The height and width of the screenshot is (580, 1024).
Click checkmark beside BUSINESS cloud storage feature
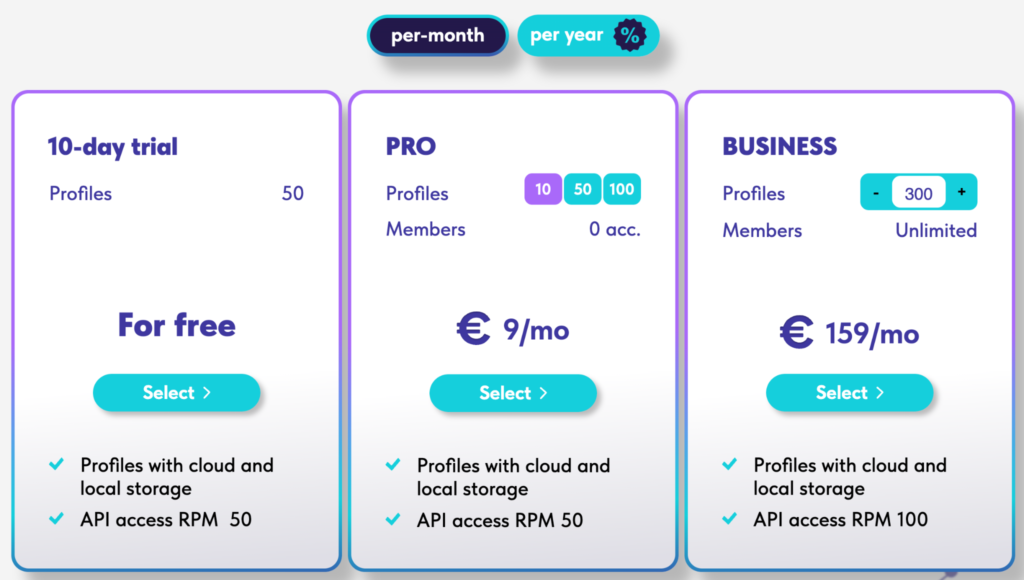coord(731,465)
